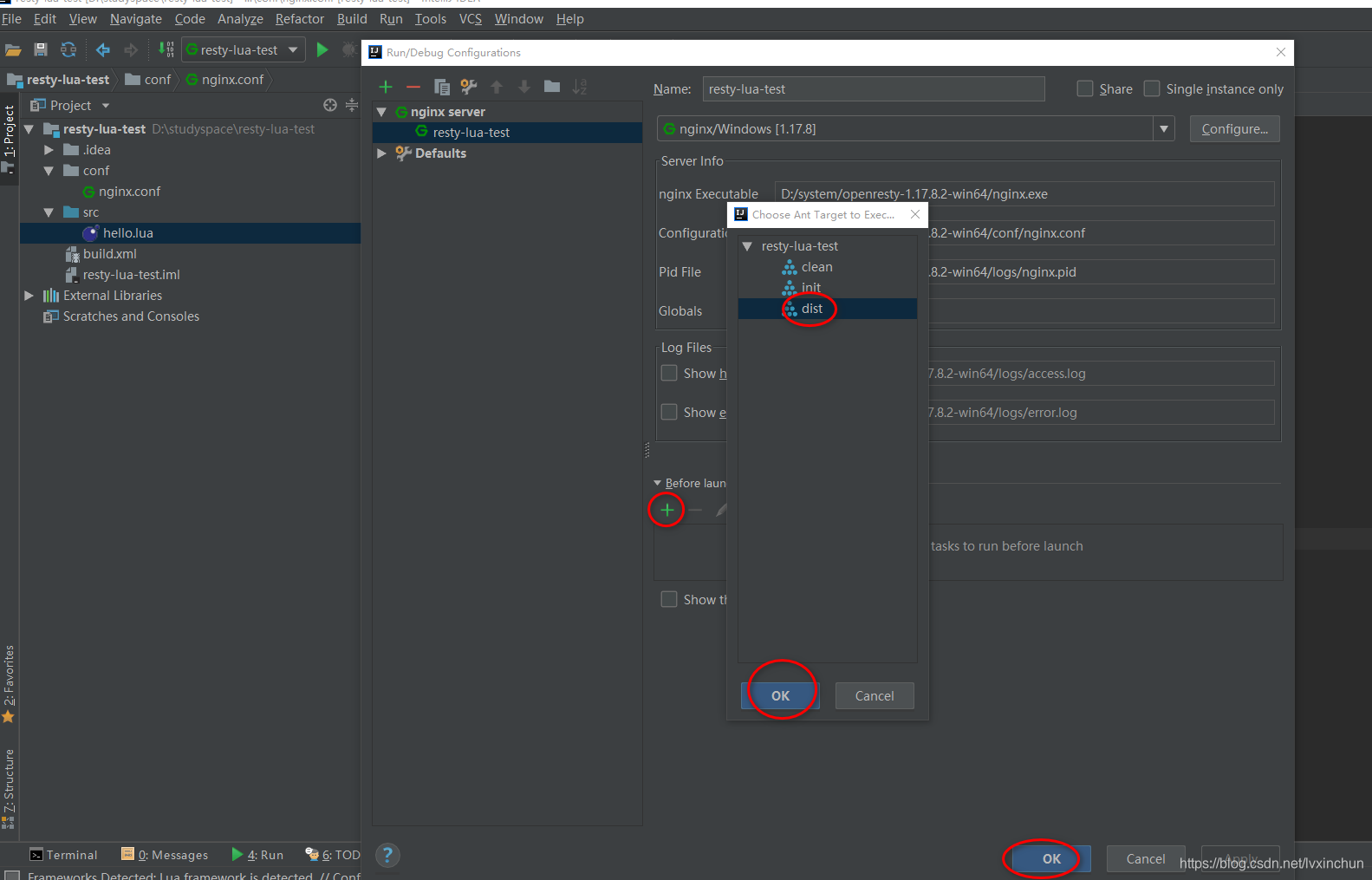This screenshot has width=1372, height=880.
Task: Click the Configure... button
Action: [1234, 129]
